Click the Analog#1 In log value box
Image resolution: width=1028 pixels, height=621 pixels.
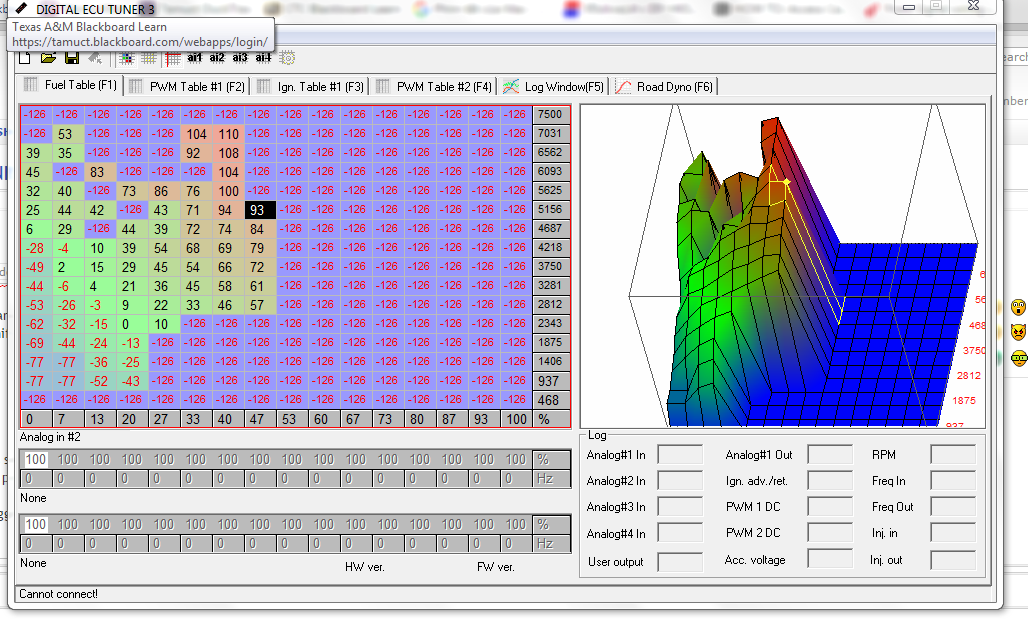point(680,455)
